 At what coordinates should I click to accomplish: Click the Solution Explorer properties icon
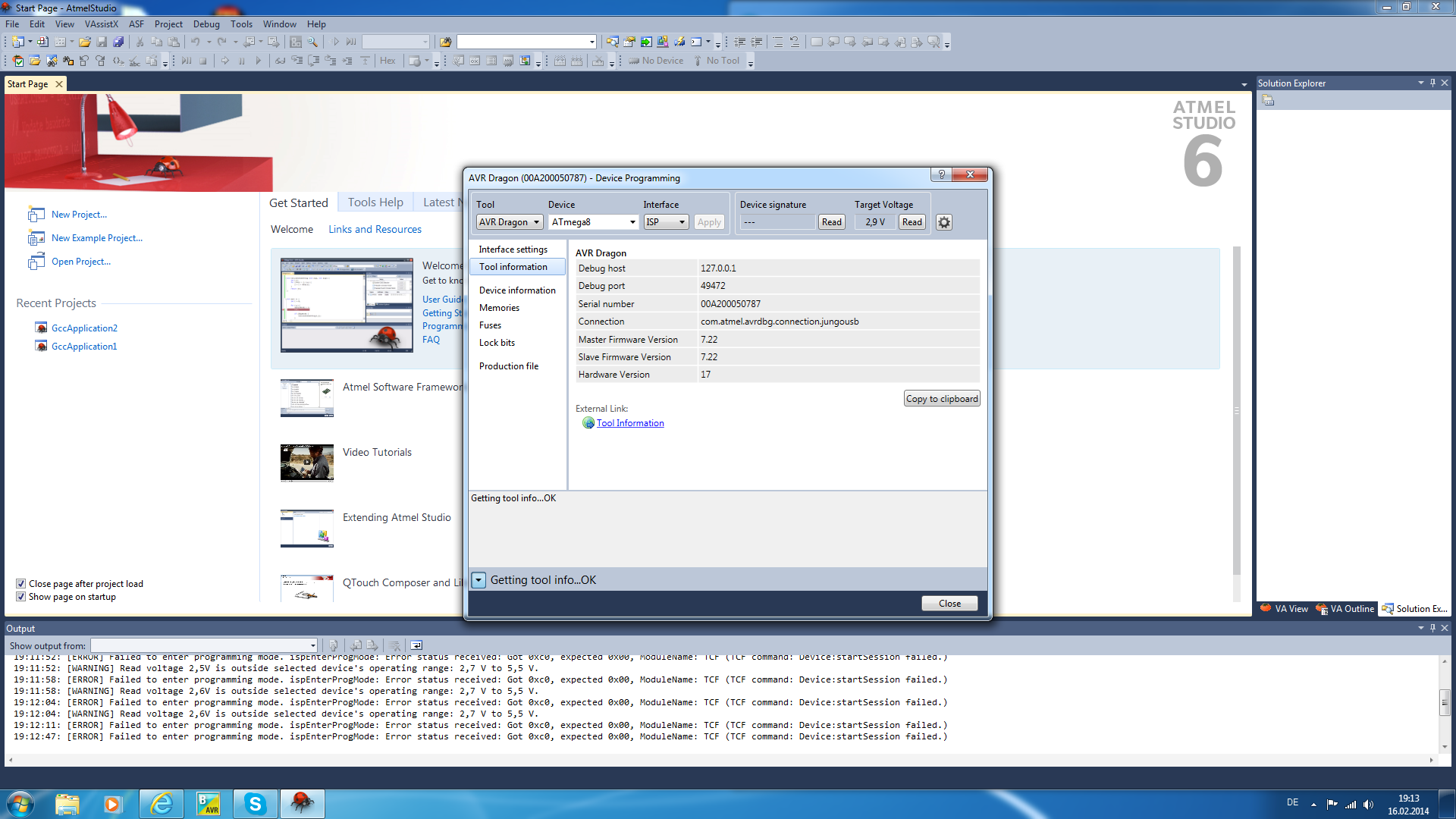click(x=1268, y=100)
